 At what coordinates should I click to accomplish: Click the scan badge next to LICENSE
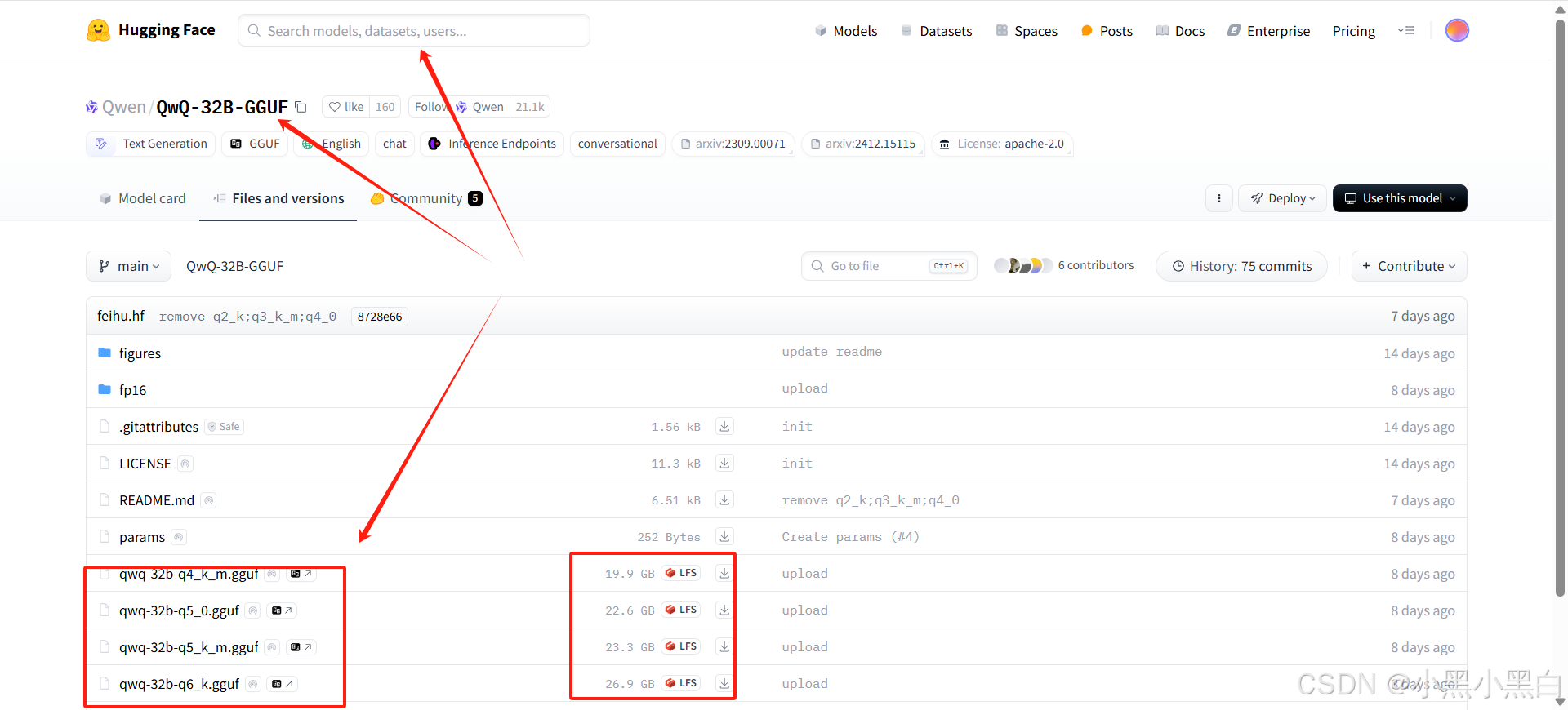[x=185, y=464]
